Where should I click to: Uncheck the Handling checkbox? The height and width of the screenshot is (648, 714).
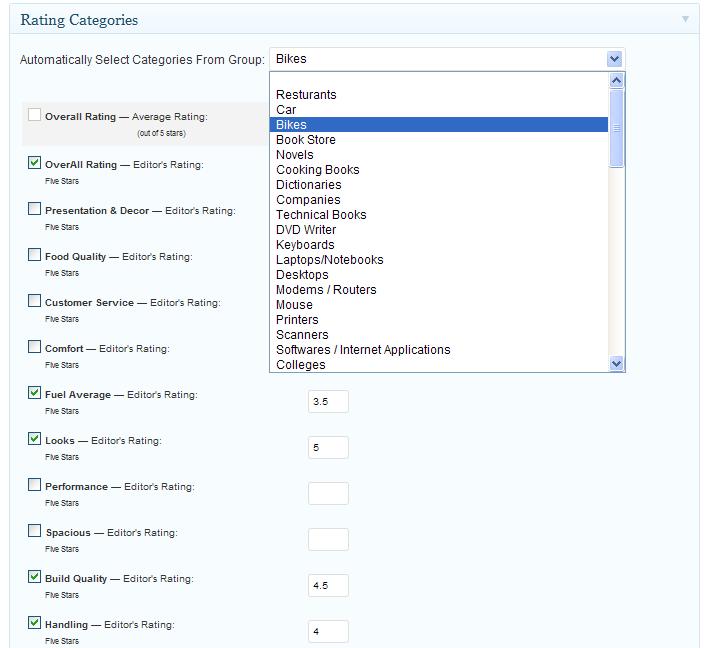34,622
